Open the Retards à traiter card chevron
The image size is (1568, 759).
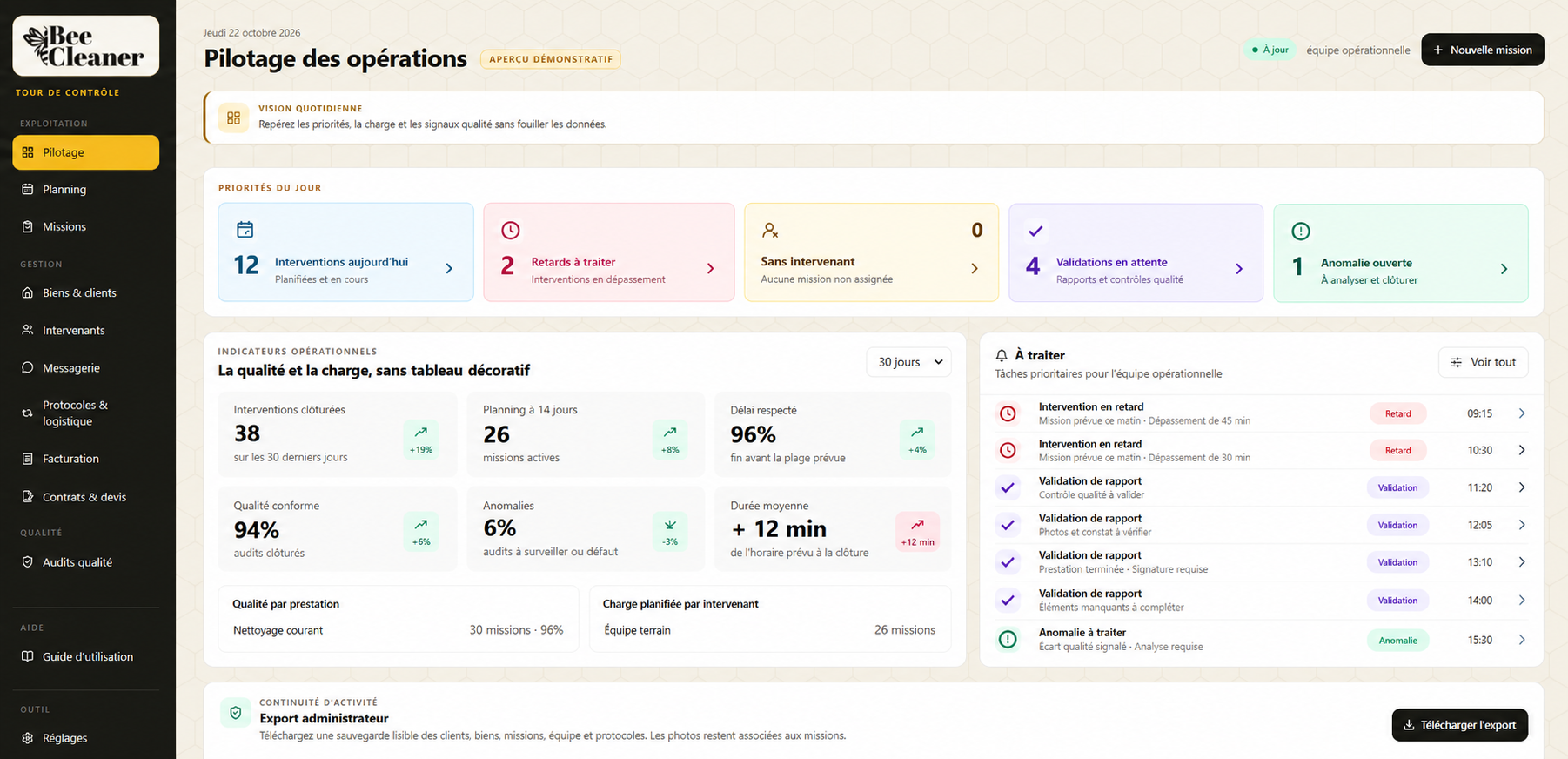pos(710,269)
